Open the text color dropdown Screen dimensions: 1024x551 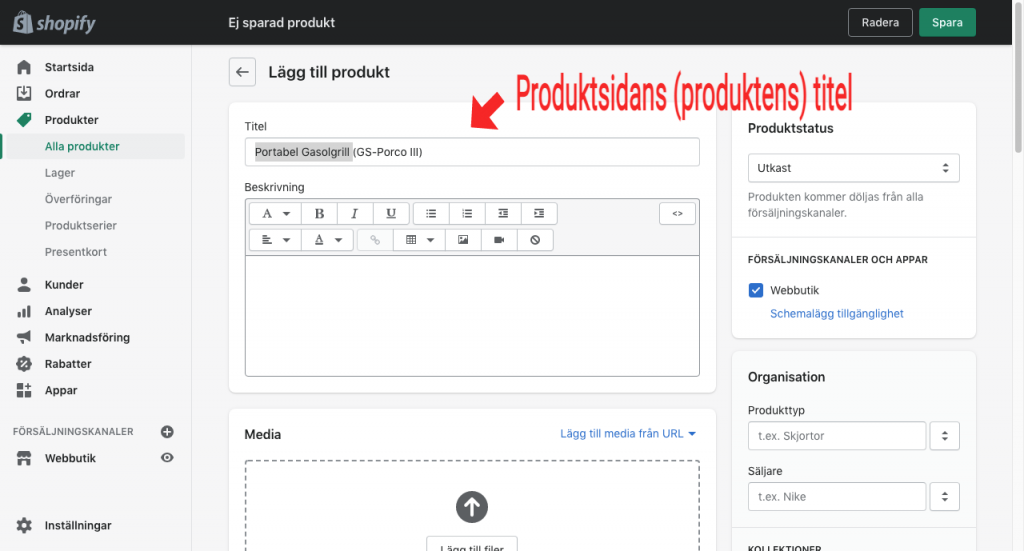pos(328,240)
